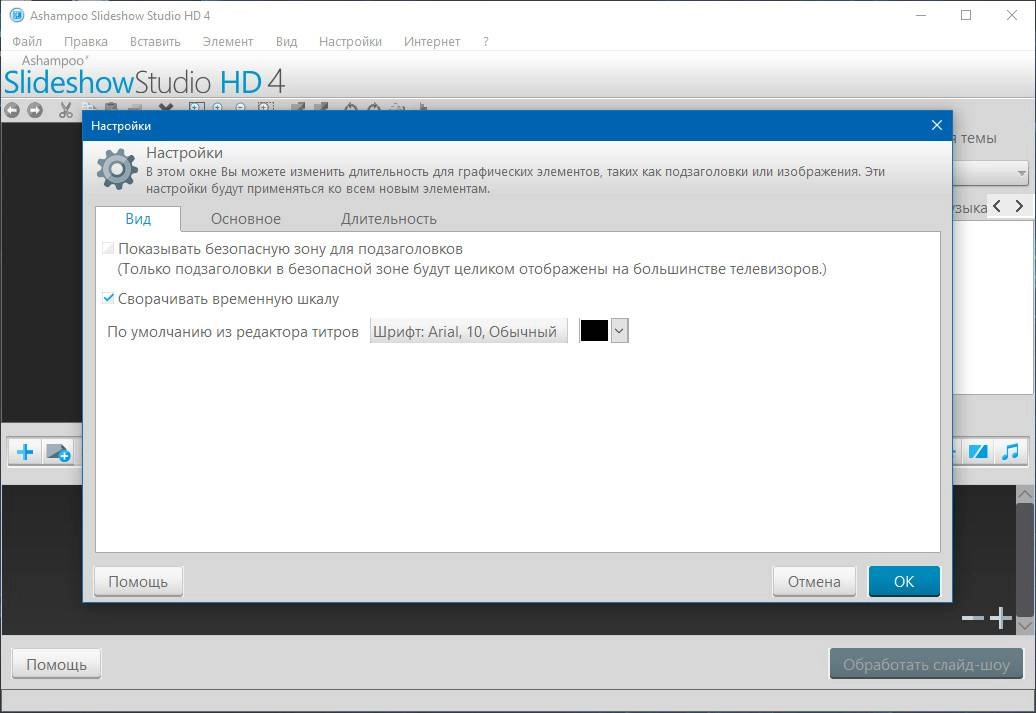Open the font color dropdown arrow

(x=619, y=330)
